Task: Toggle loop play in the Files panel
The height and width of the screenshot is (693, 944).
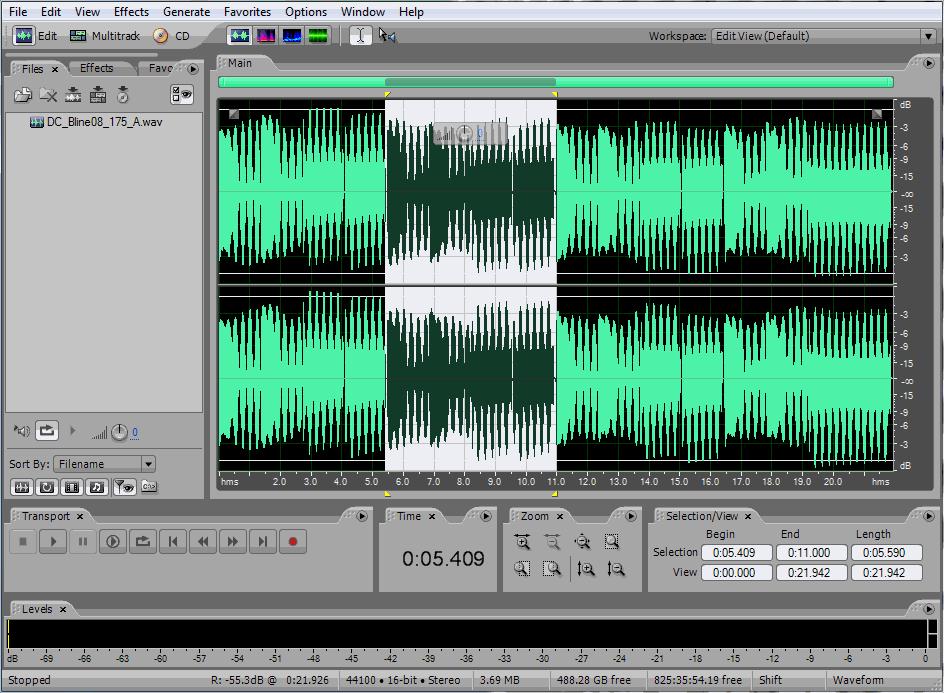Action: (47, 432)
